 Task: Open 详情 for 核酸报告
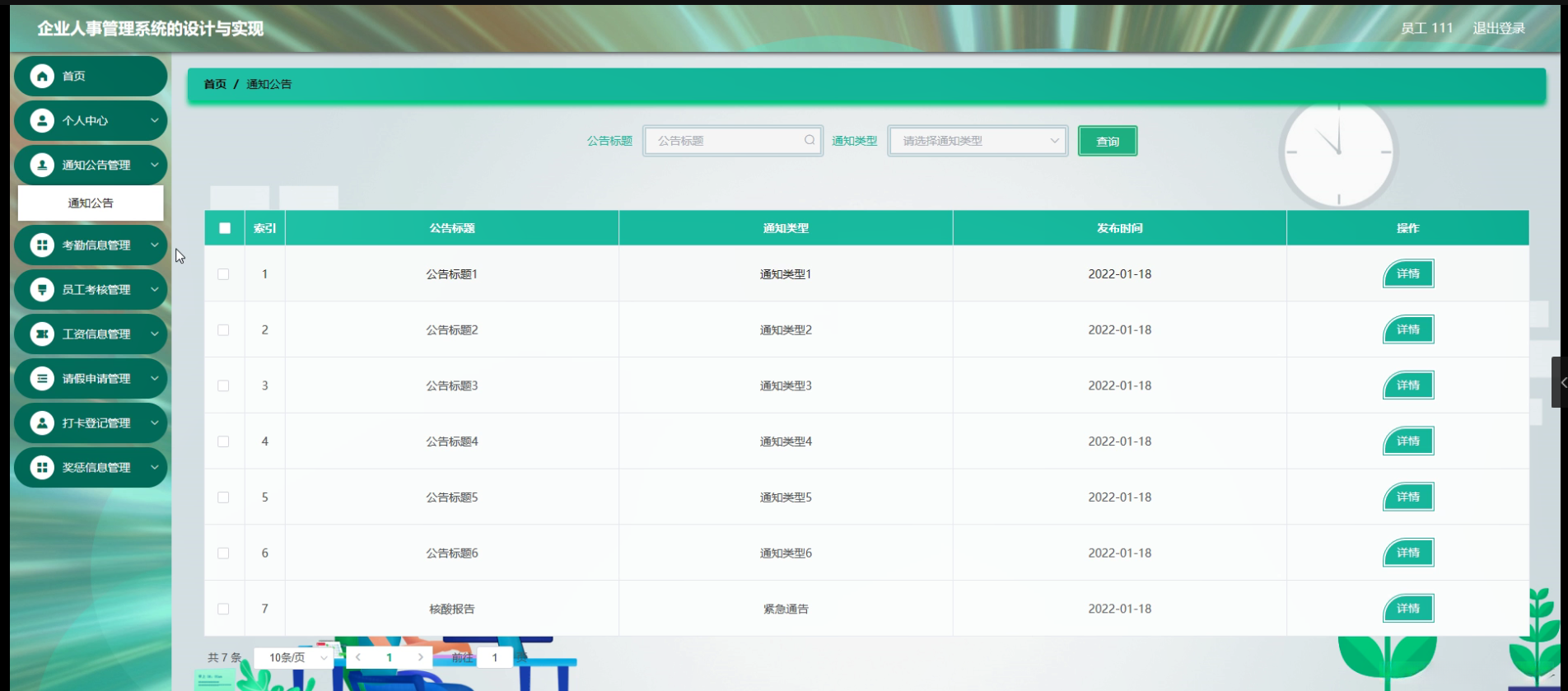coord(1408,609)
